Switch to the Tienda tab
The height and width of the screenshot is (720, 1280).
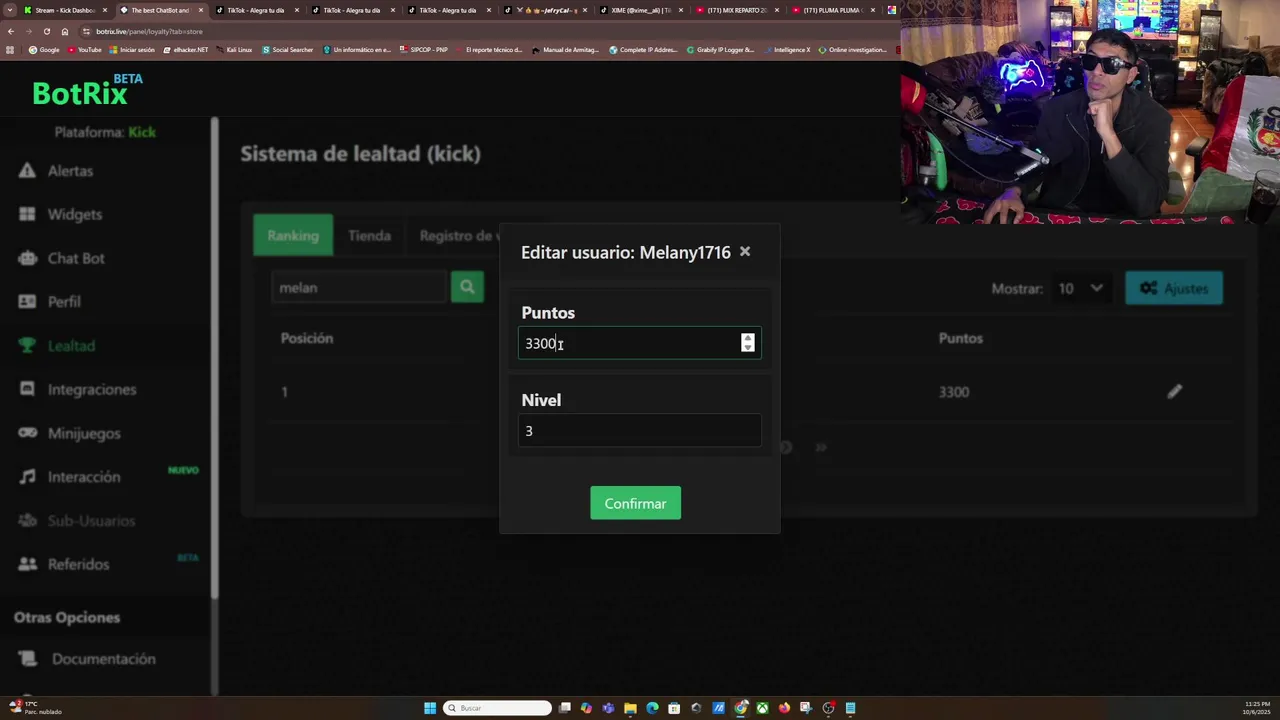pos(369,235)
